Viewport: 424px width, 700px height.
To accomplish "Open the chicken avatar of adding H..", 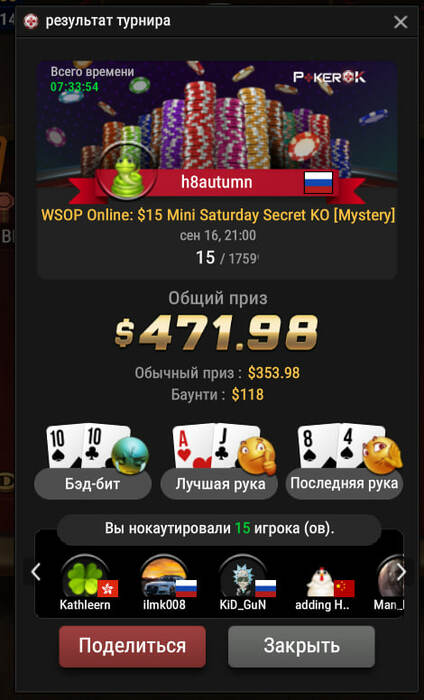I will (321, 581).
